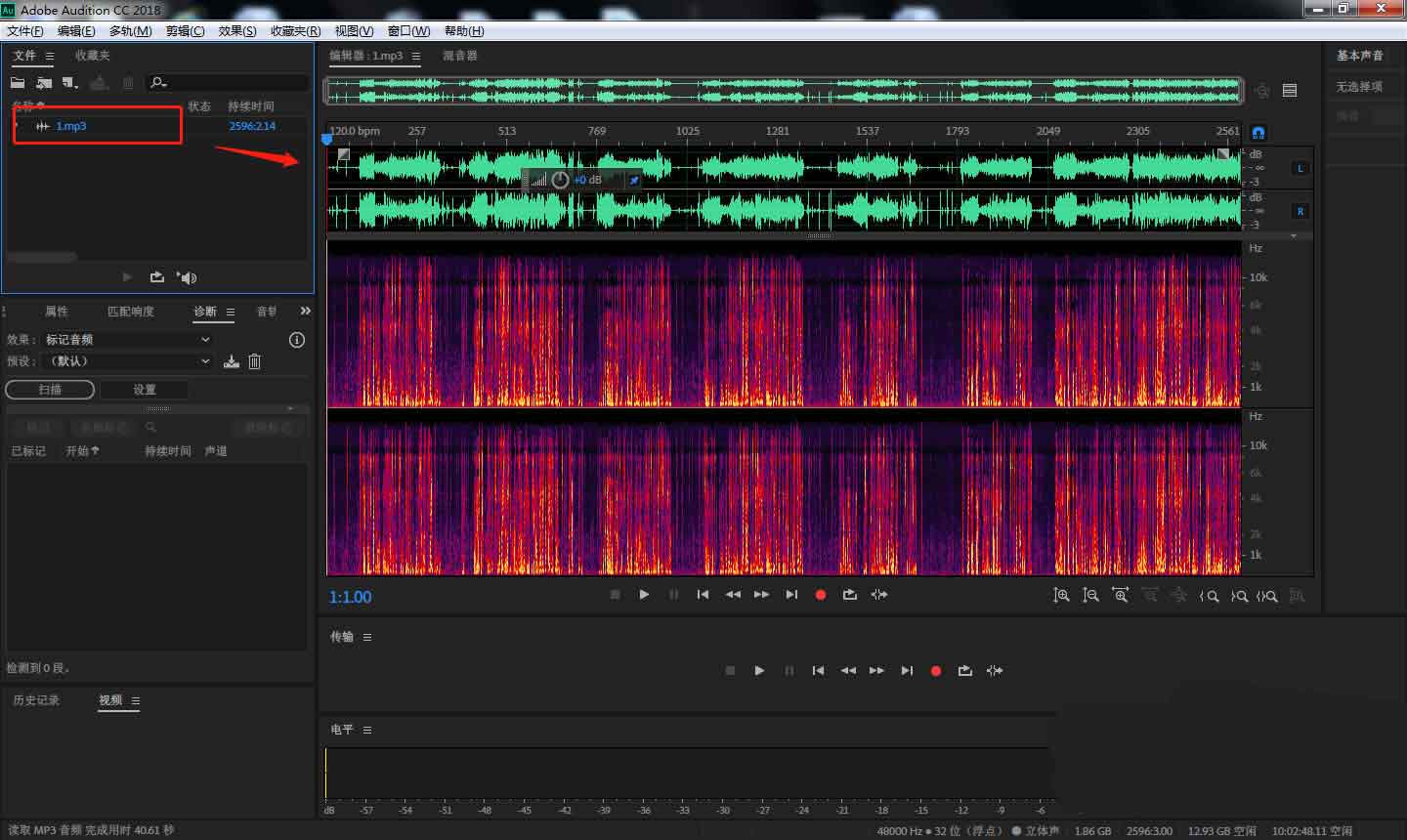Toggle the snapping magnet button
This screenshot has height=840, width=1407.
(x=1258, y=132)
